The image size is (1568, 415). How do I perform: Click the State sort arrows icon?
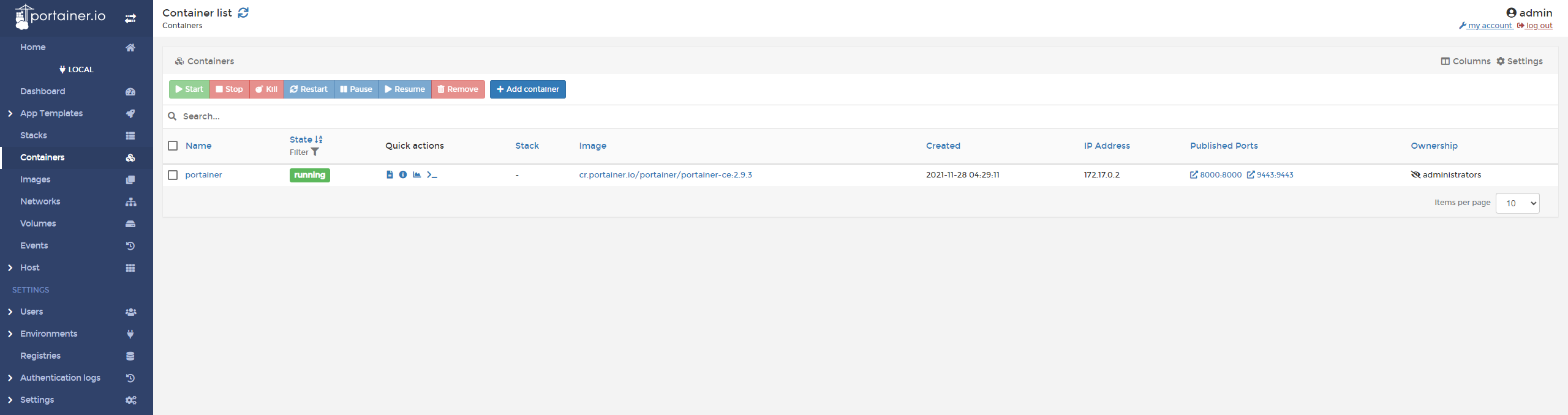click(318, 140)
